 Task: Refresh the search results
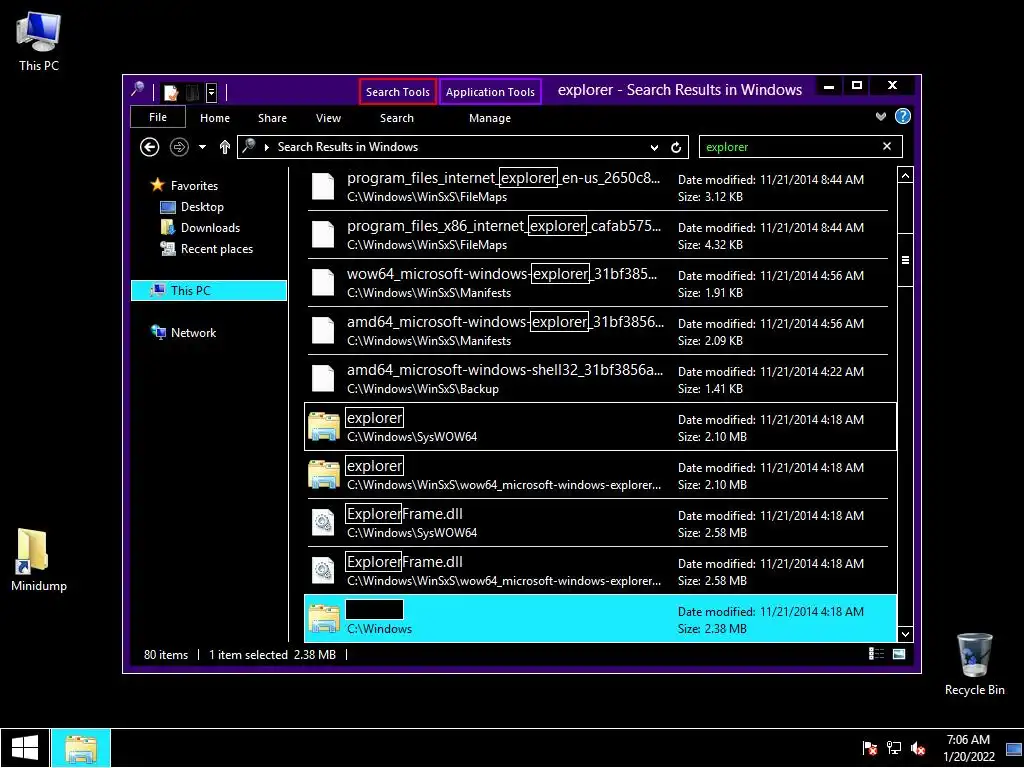tap(677, 148)
